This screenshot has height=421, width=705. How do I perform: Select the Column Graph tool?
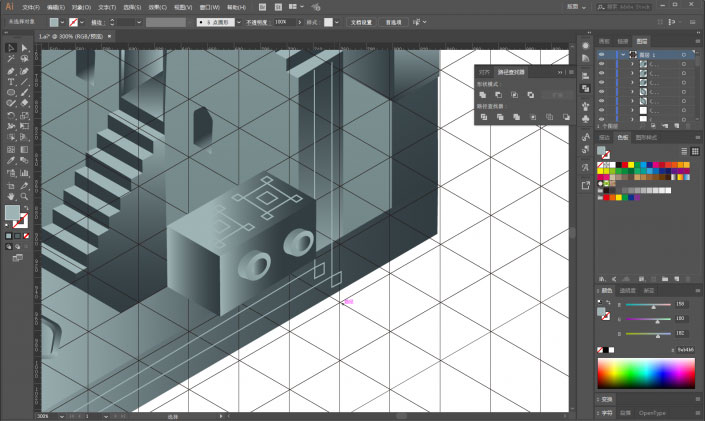(x=24, y=173)
